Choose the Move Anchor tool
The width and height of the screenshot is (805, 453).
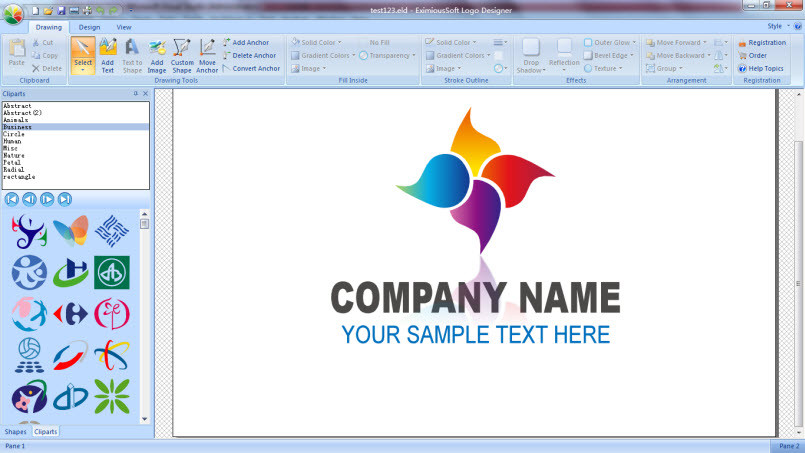pos(207,55)
